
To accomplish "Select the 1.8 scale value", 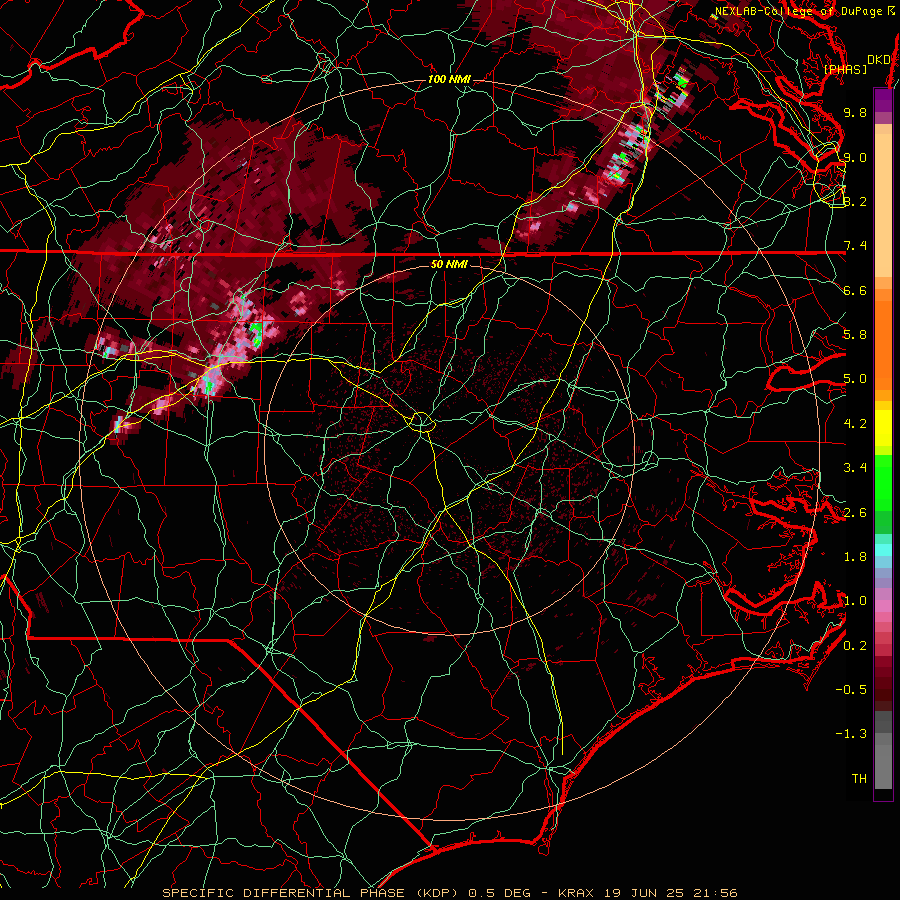I will [855, 557].
